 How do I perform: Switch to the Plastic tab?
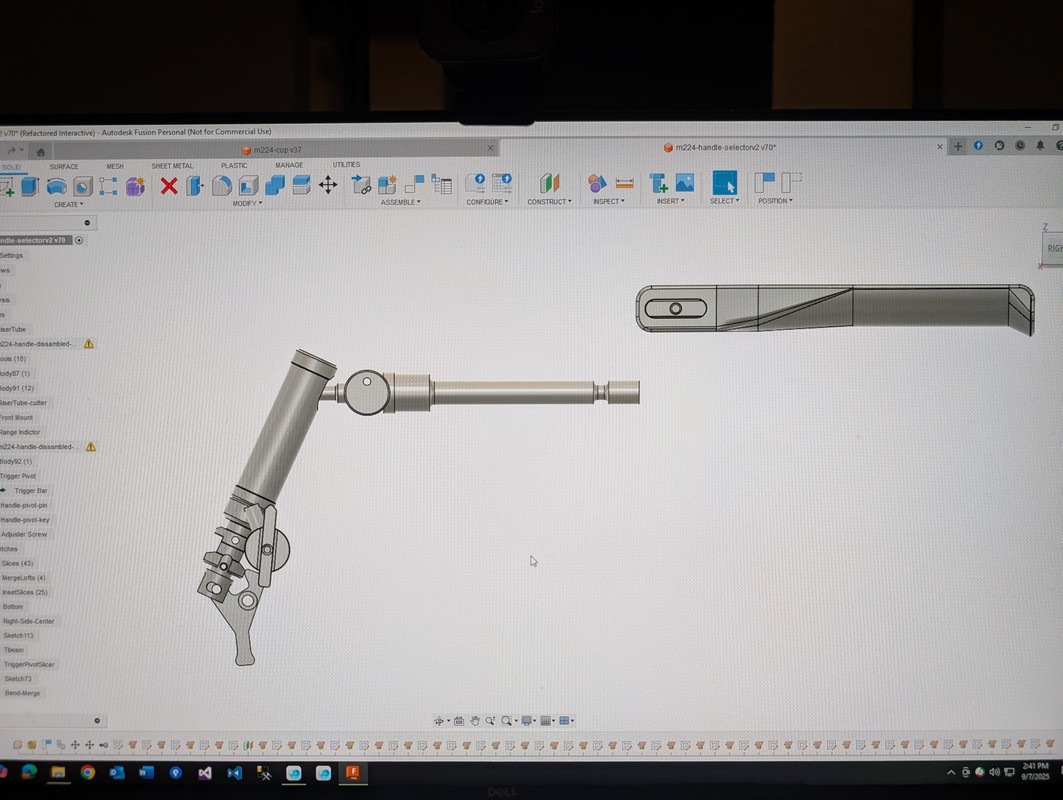(234, 165)
